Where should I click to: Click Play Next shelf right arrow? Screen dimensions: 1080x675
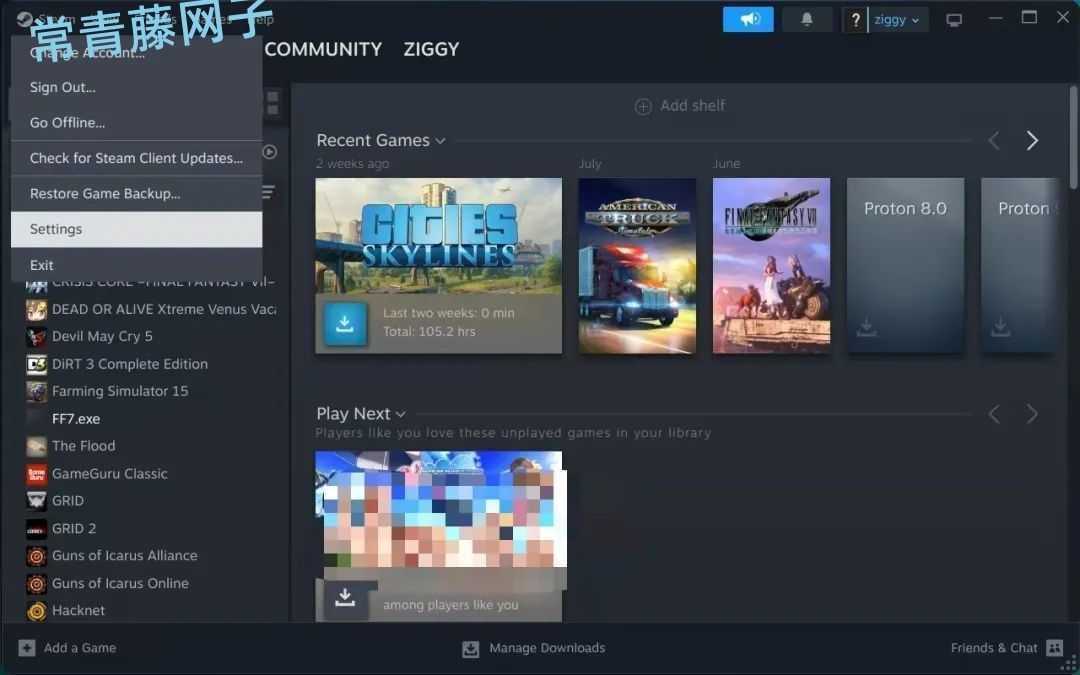point(1032,414)
